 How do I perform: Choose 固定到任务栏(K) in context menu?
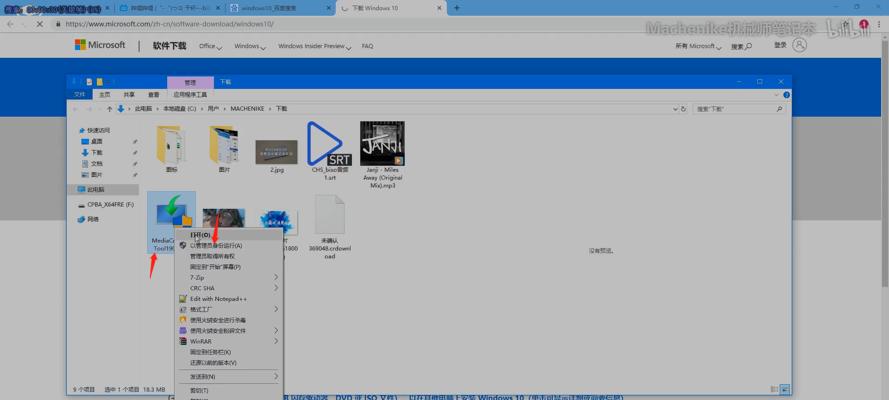click(228, 352)
